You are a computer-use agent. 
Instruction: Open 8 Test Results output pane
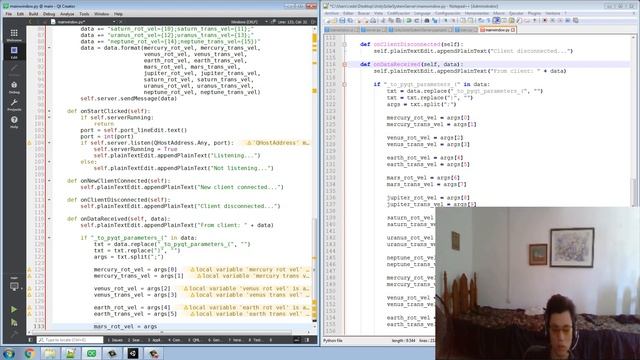pos(256,340)
